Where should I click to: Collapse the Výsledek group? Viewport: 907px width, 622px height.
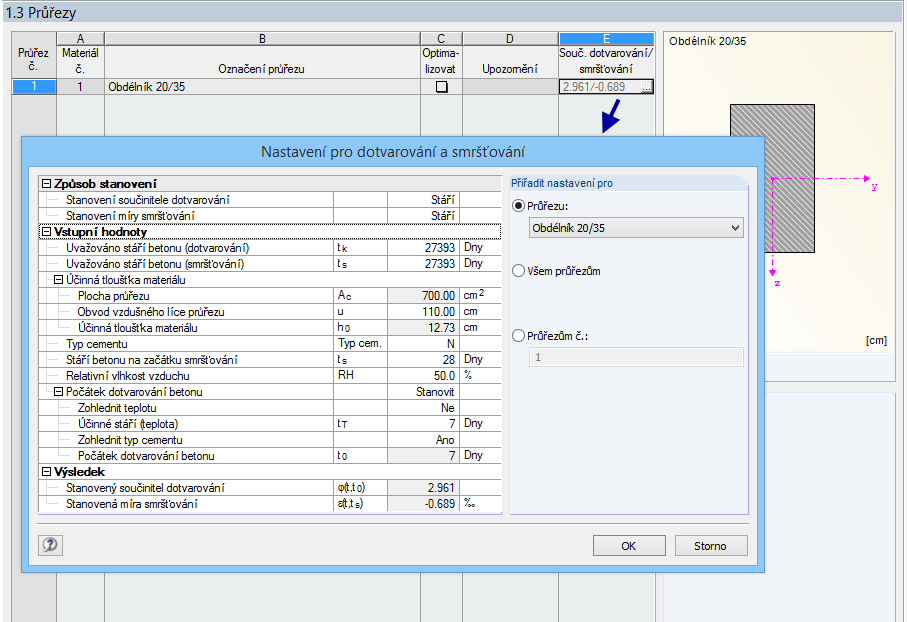46,472
